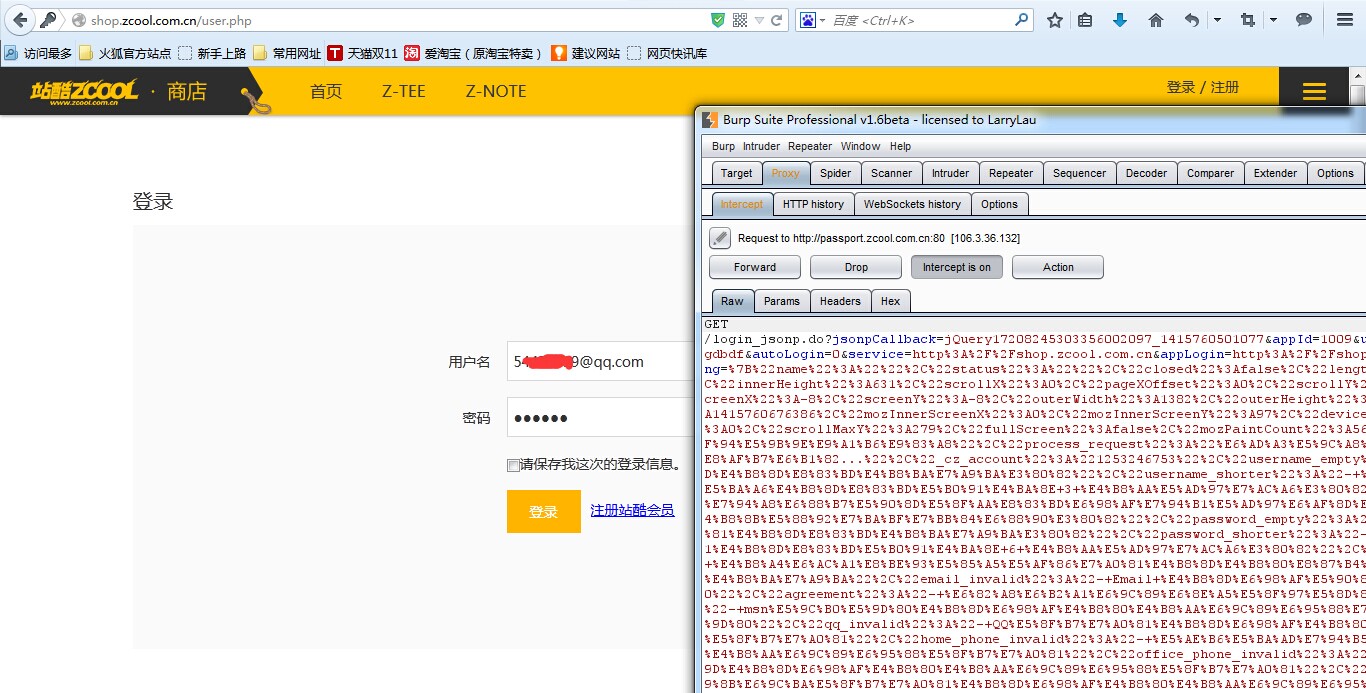The image size is (1366, 693).
Task: Open the chat bubble toolbar icon
Action: [x=1304, y=20]
